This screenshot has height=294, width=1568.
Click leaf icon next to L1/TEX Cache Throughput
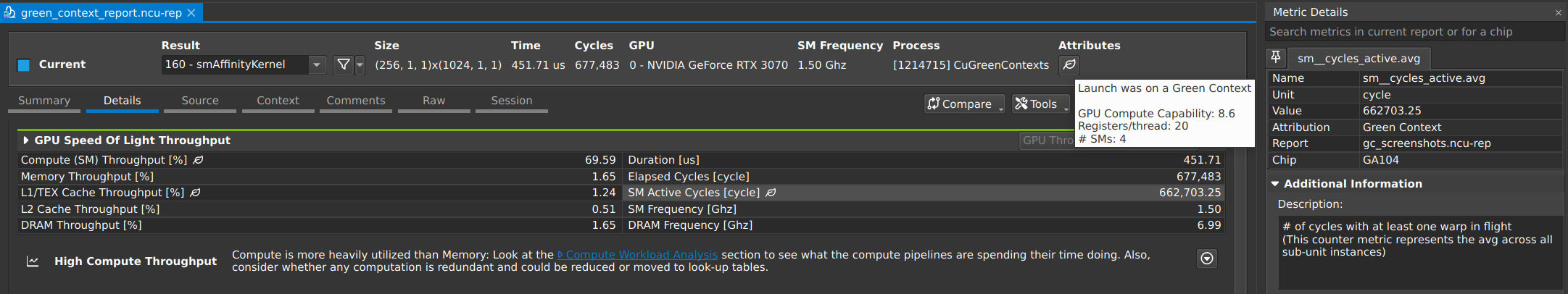[x=195, y=193]
